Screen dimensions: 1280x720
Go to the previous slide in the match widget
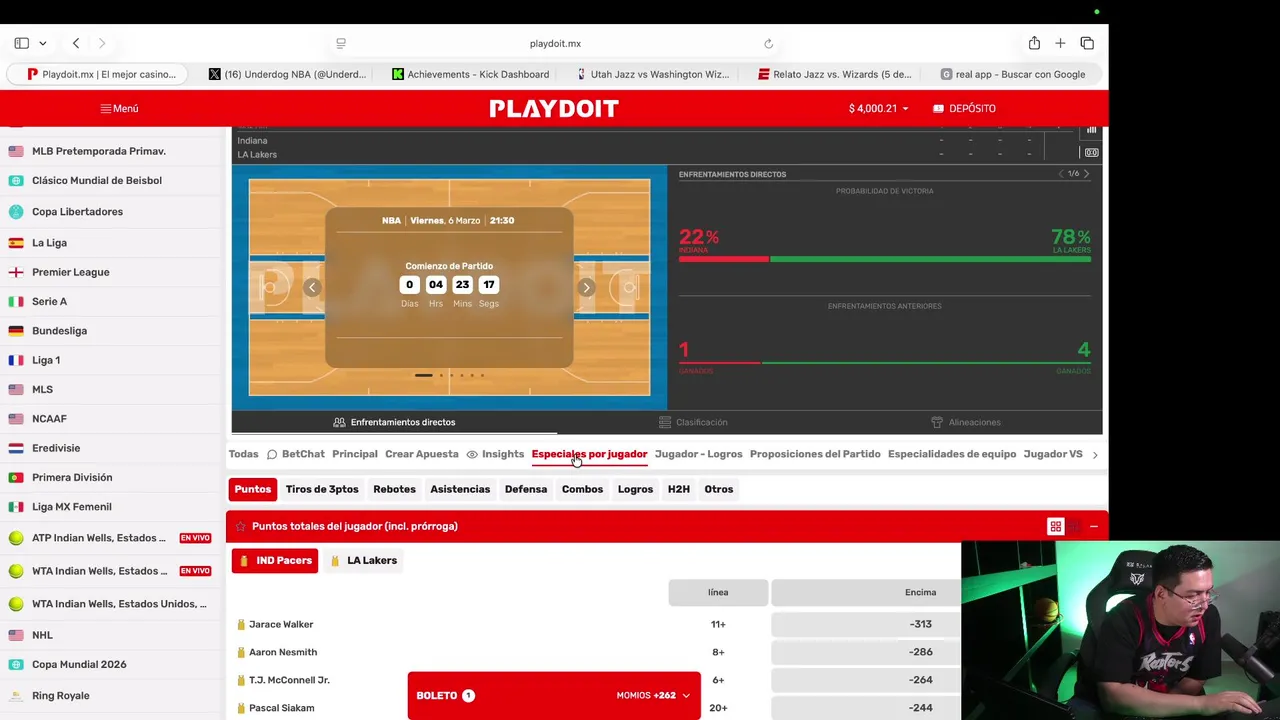[x=312, y=288]
